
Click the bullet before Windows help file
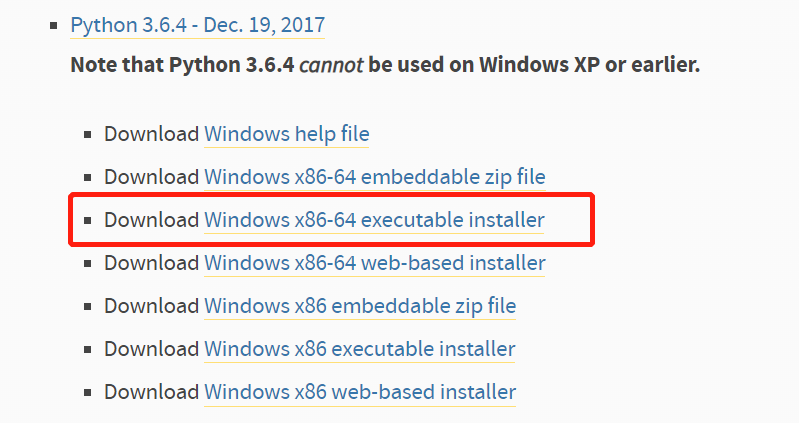point(88,135)
